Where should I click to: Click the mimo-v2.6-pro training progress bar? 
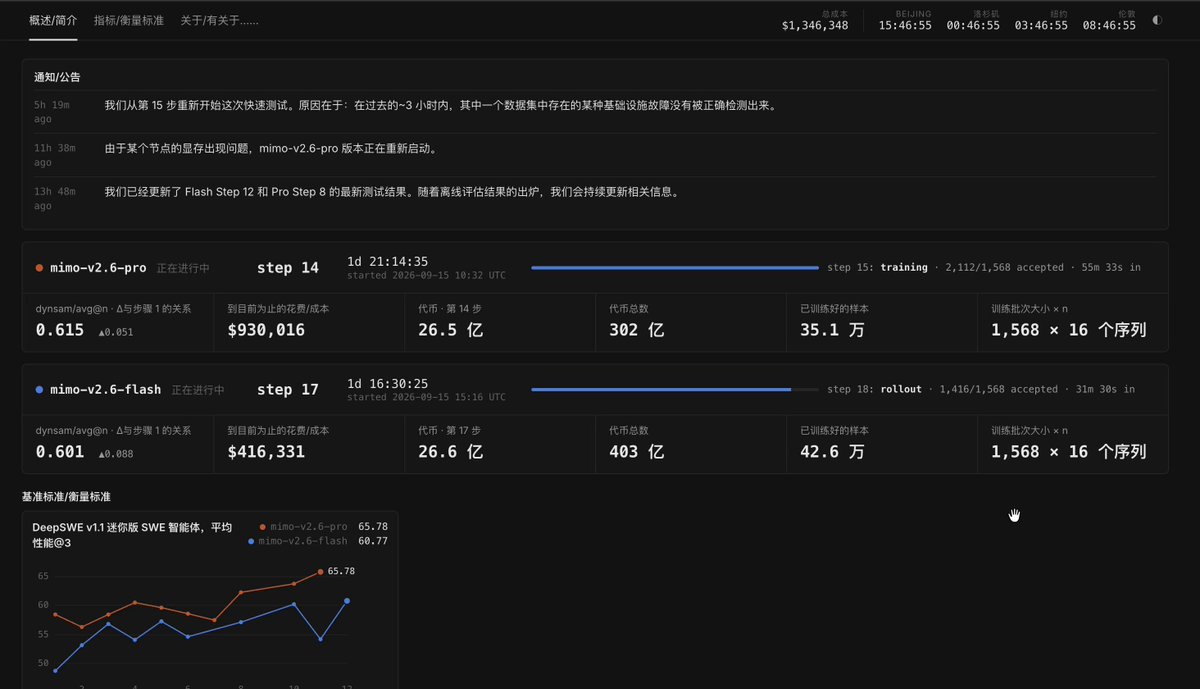[675, 268]
